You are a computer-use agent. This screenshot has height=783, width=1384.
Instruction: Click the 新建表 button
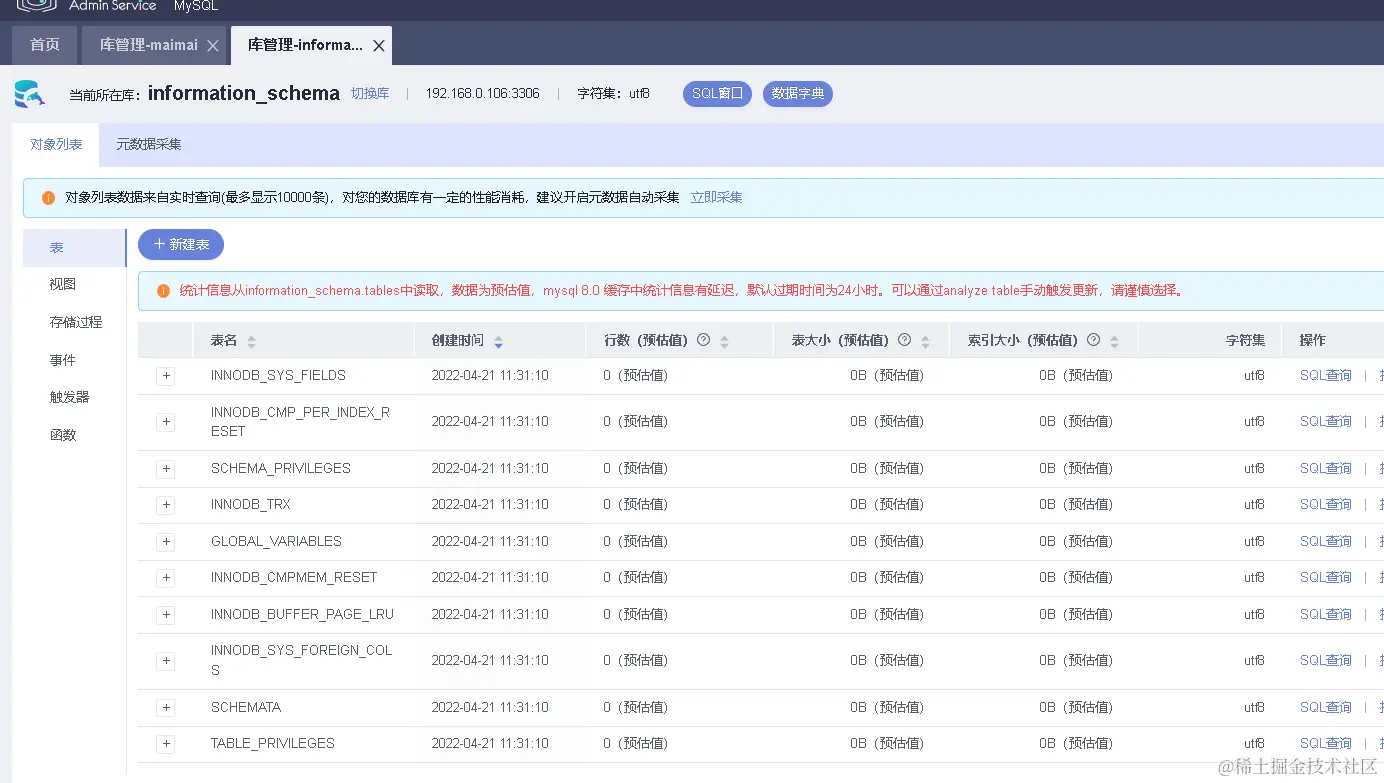pyautogui.click(x=181, y=245)
